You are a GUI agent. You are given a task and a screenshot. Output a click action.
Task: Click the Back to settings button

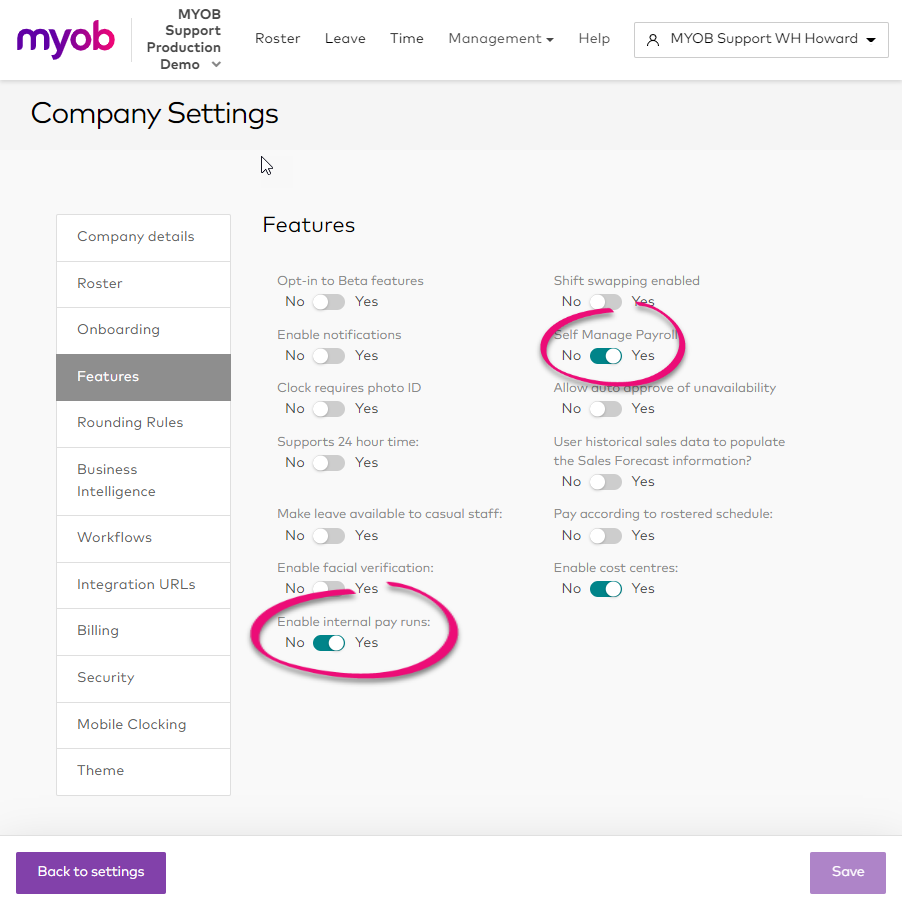click(x=91, y=872)
